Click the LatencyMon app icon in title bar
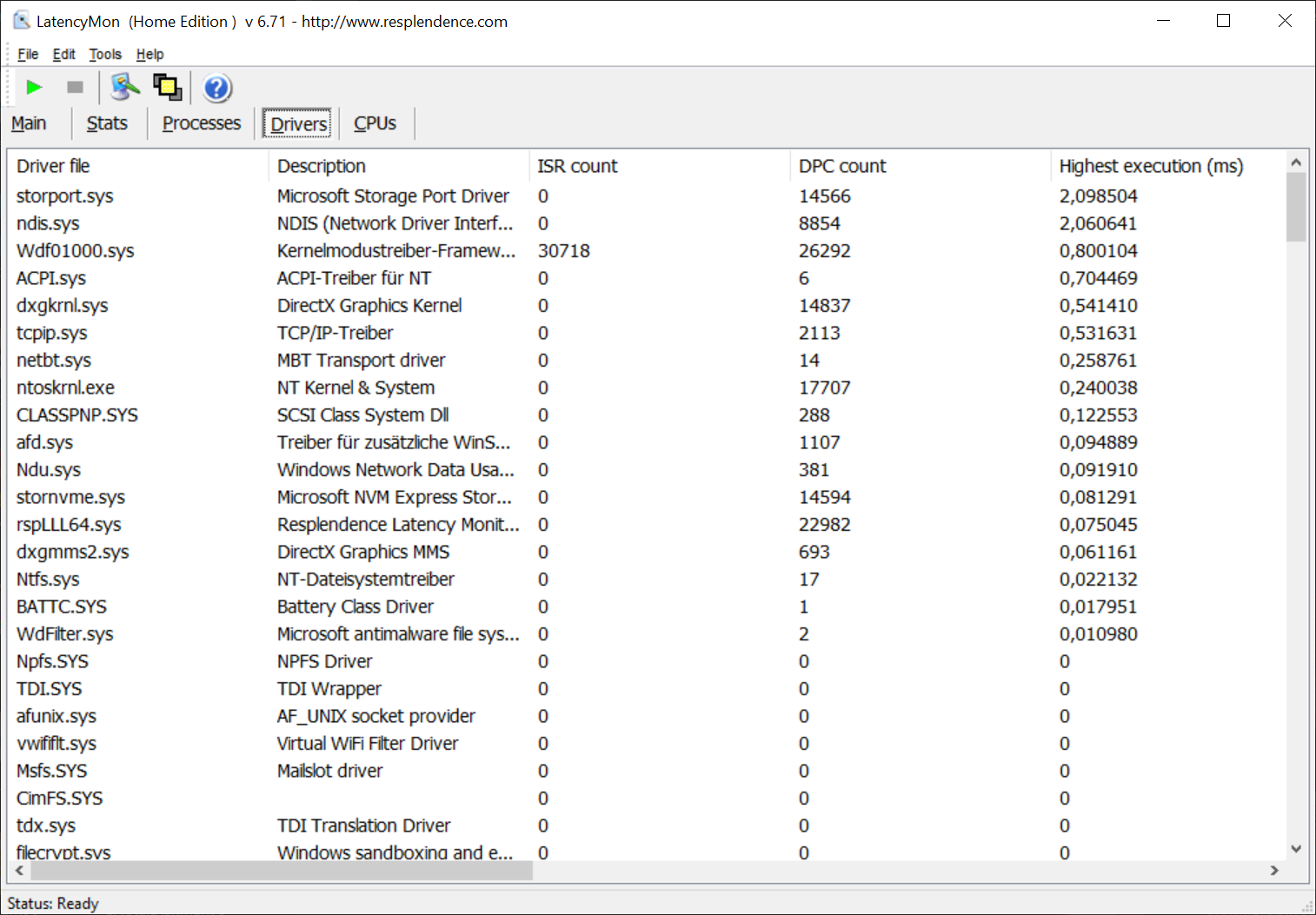 (x=21, y=21)
